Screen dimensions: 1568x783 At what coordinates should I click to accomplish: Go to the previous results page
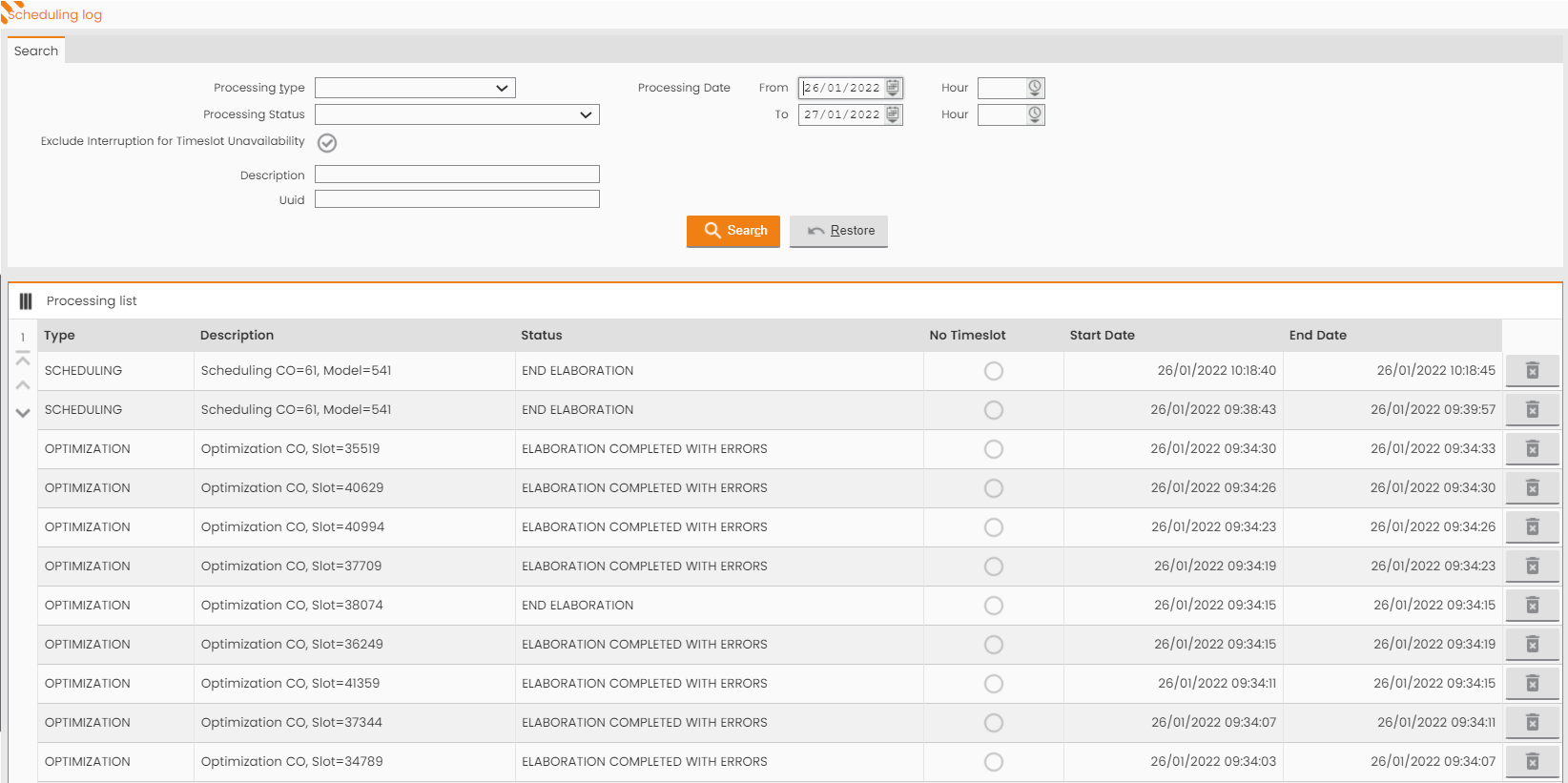click(x=23, y=385)
